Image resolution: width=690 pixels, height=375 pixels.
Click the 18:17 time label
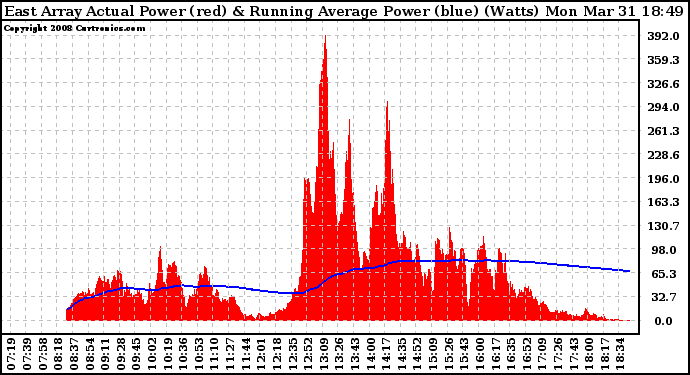[605, 354]
